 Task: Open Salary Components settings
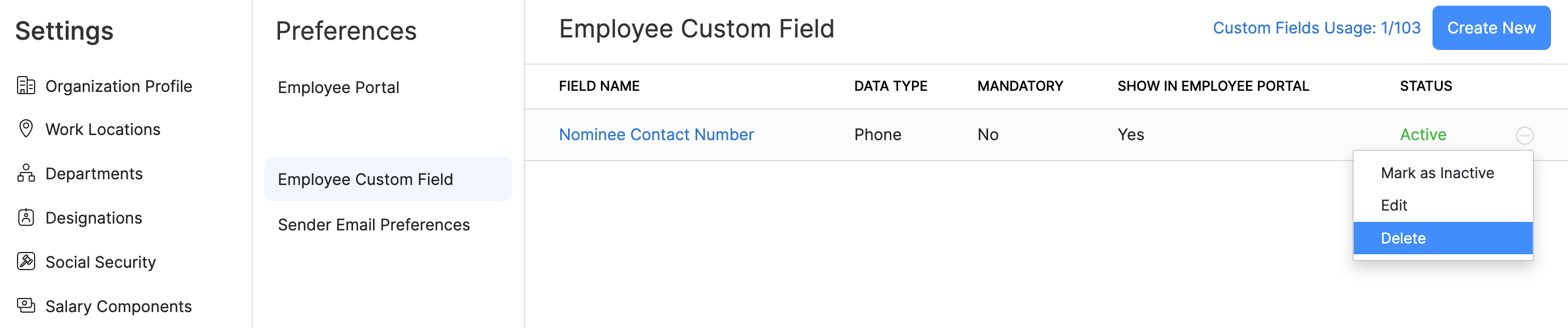click(x=118, y=306)
